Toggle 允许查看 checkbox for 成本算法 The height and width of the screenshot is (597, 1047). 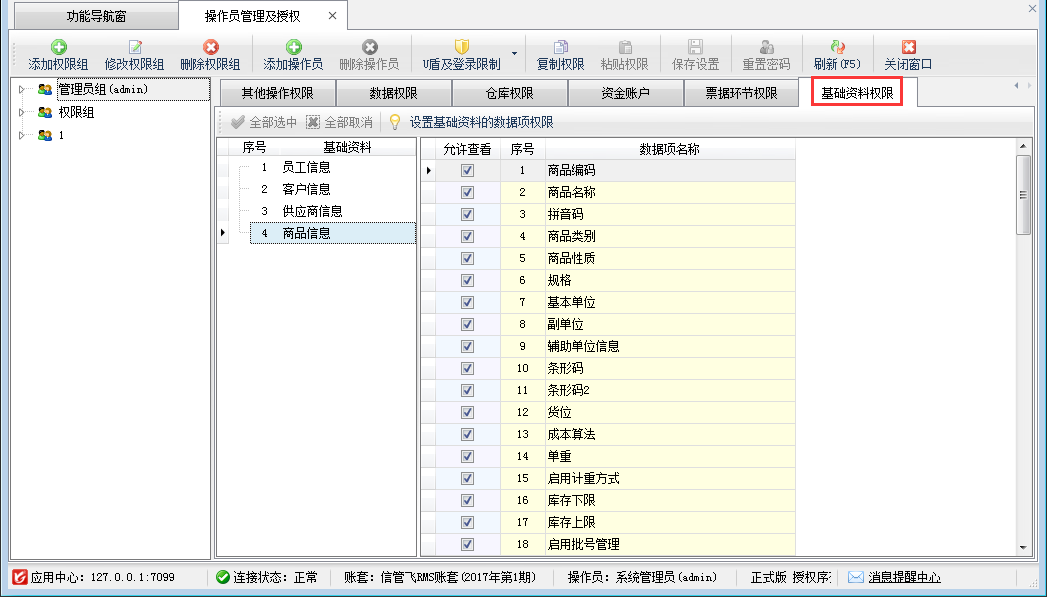(x=467, y=434)
